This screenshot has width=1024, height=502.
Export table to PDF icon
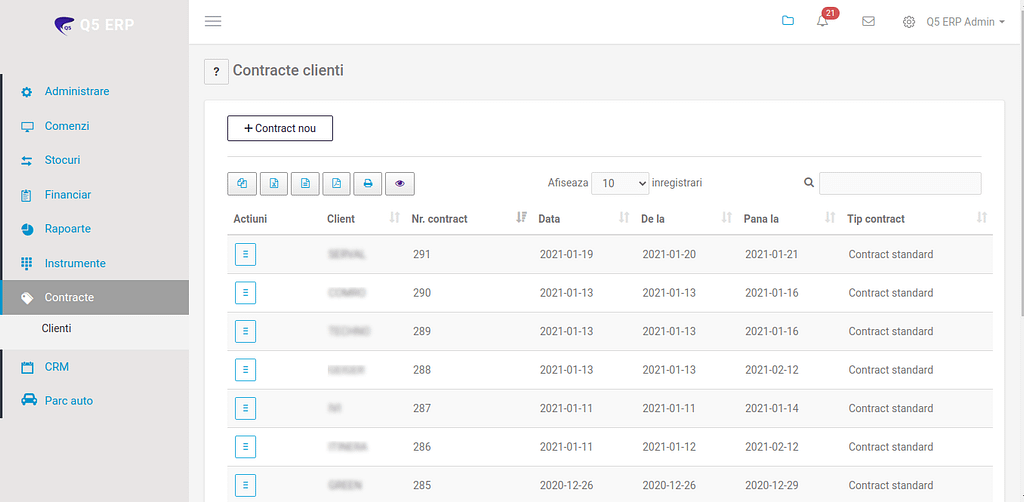click(x=336, y=184)
